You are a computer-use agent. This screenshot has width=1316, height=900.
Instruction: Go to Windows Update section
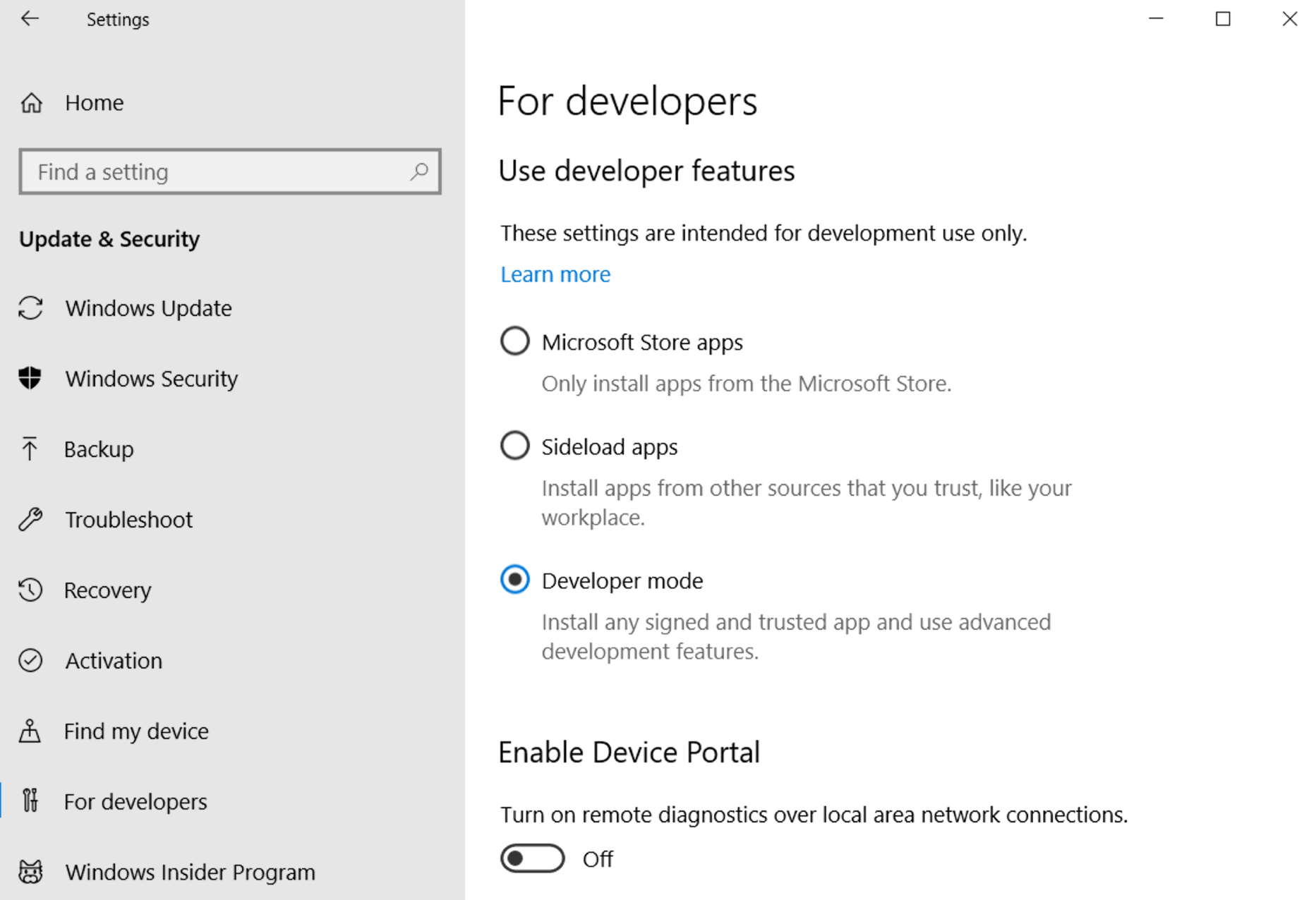[148, 308]
